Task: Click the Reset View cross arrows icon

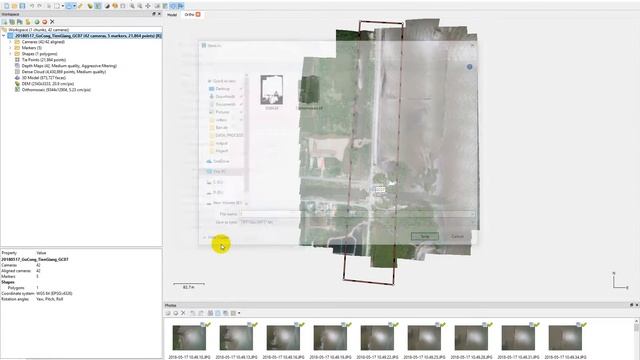Action: click(x=148, y=6)
